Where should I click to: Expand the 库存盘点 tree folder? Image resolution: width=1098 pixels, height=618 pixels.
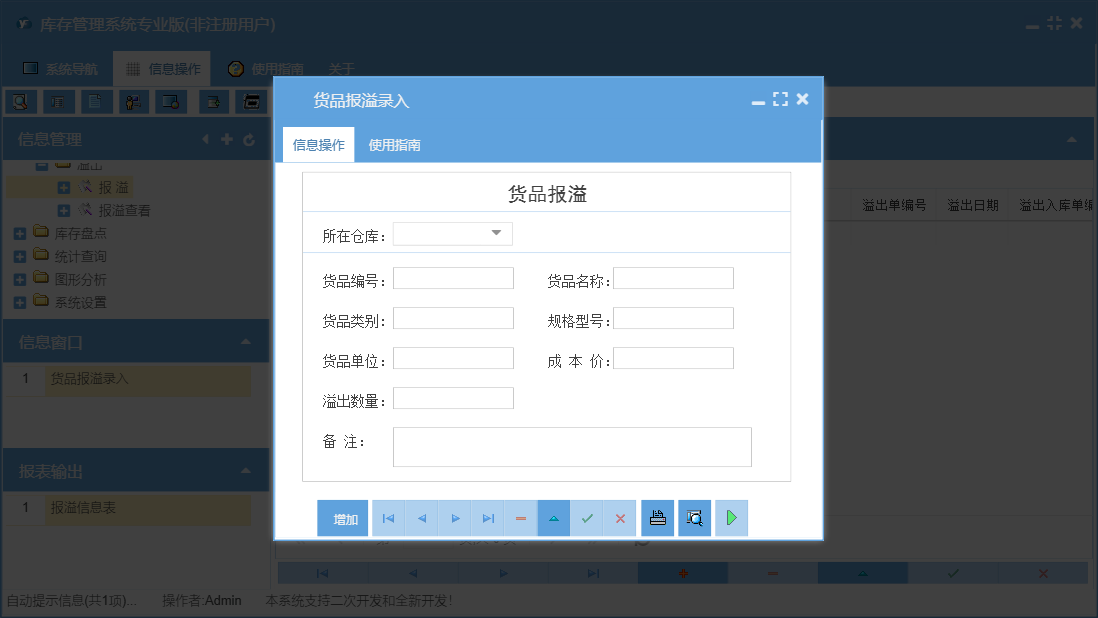(21, 233)
